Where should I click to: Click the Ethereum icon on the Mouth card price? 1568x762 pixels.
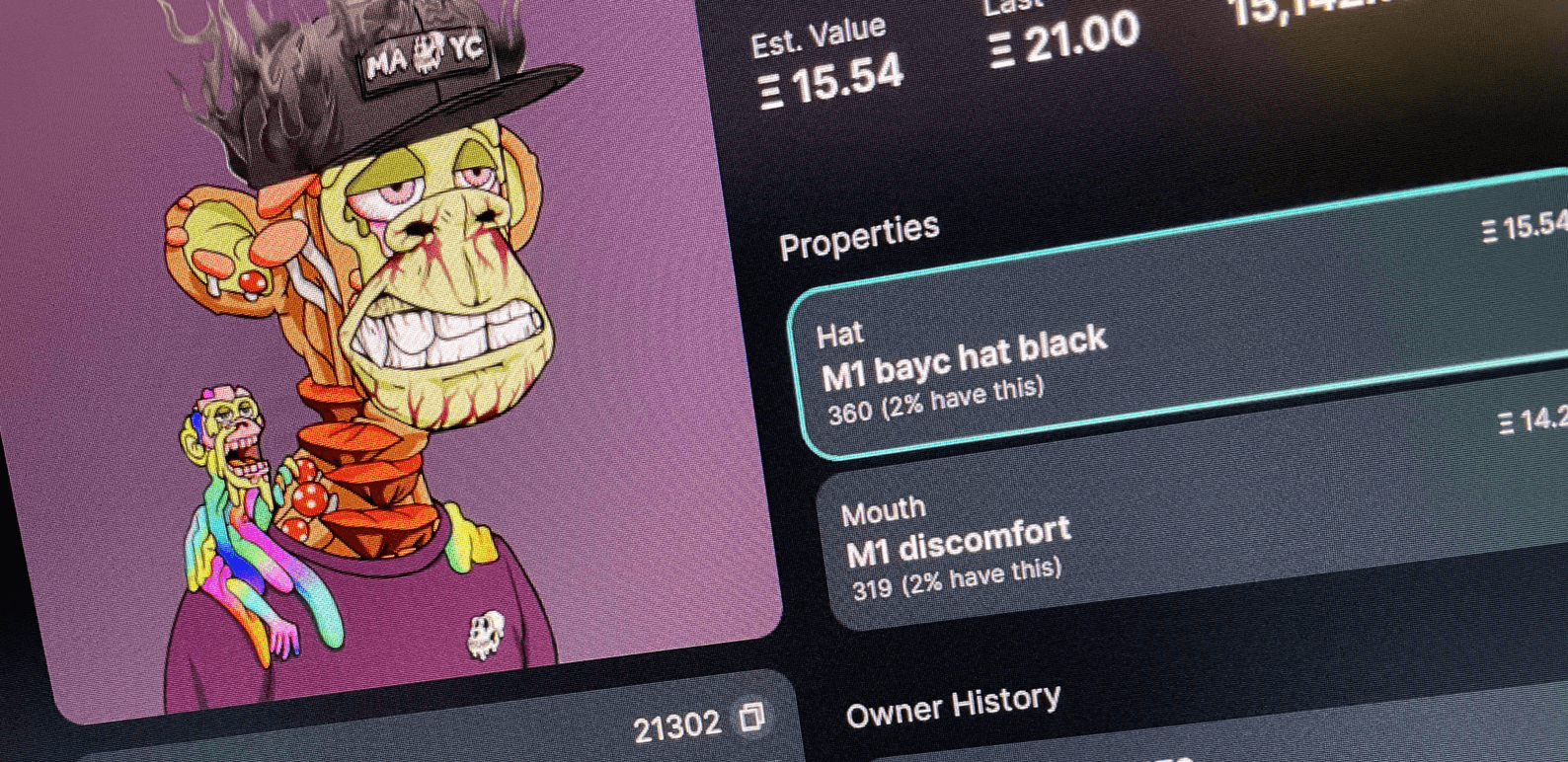pyautogui.click(x=1506, y=424)
